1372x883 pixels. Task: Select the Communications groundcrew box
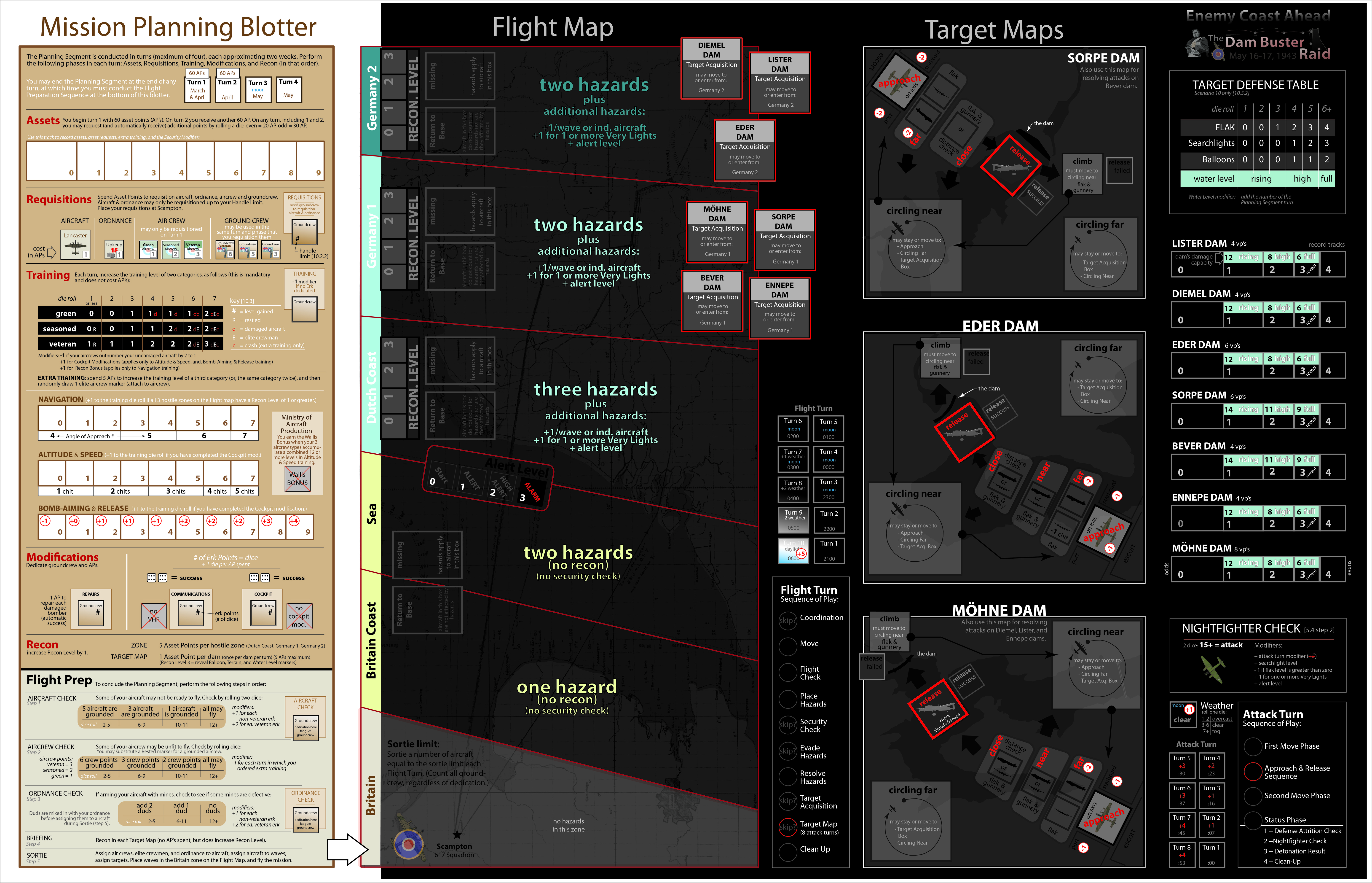click(191, 613)
